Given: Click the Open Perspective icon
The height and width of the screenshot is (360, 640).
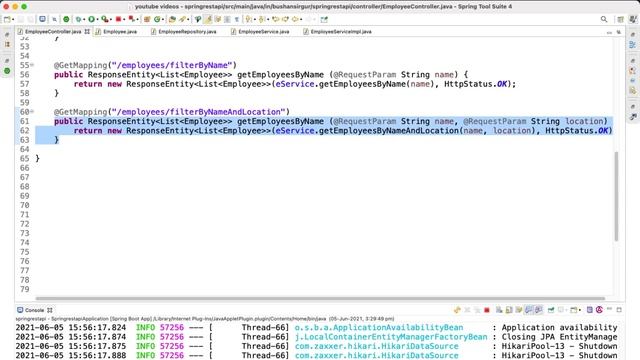Looking at the screenshot, I should (x=620, y=19).
